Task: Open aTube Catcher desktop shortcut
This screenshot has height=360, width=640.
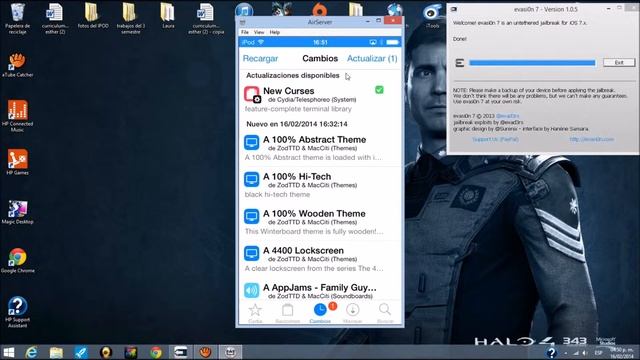Action: (18, 64)
